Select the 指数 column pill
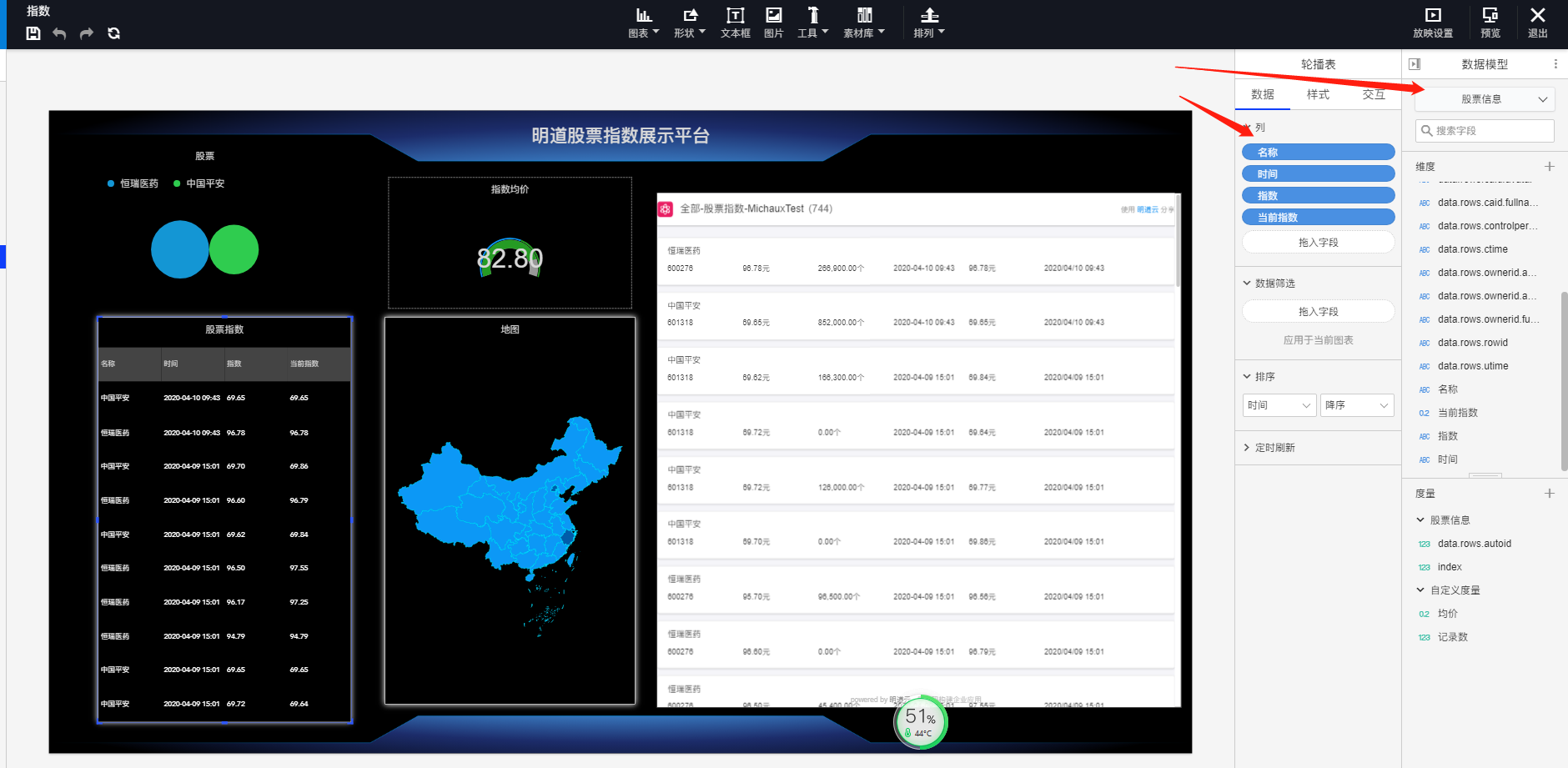 tap(1318, 195)
